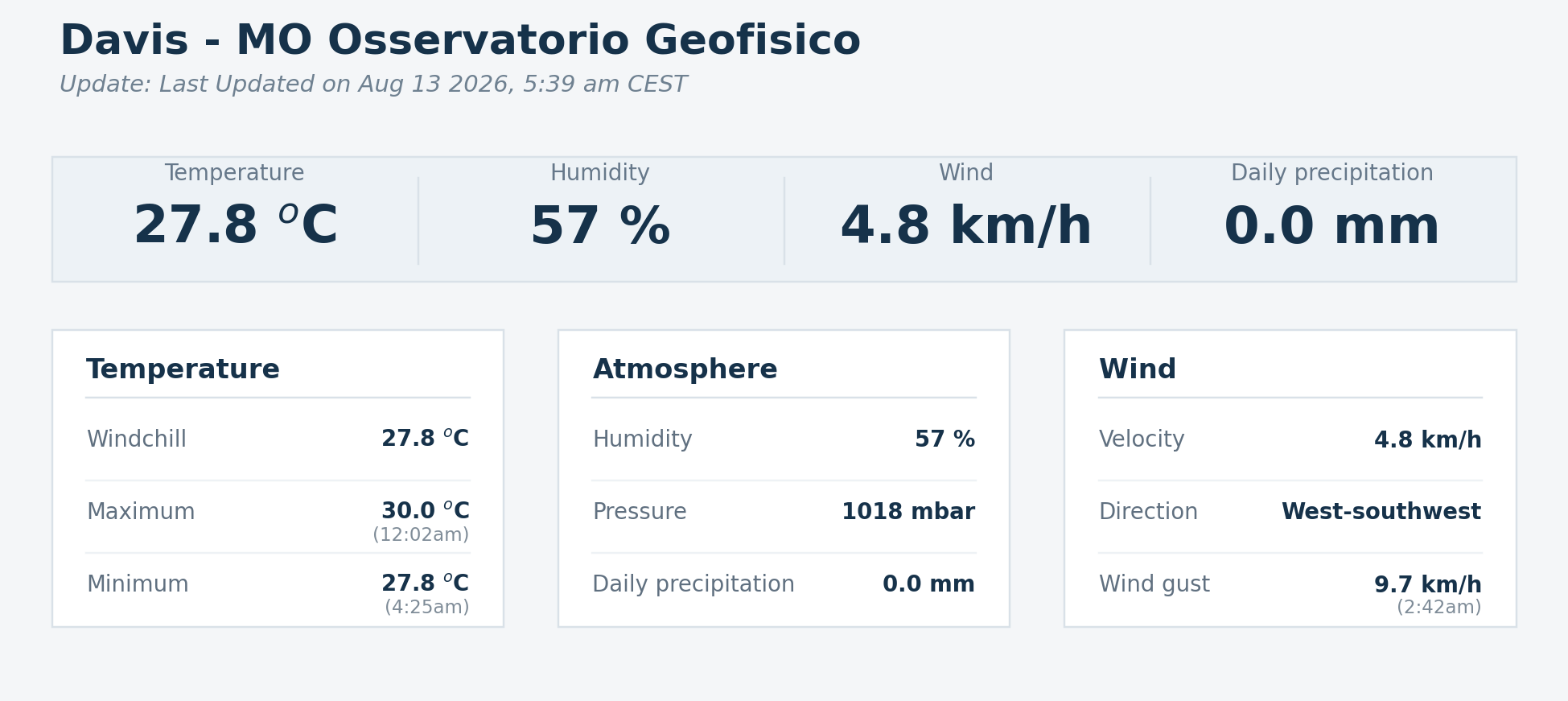Screen dimensions: 1568x701
Task: Click the 9.7 km/h wind gust value
Action: click(x=1428, y=584)
